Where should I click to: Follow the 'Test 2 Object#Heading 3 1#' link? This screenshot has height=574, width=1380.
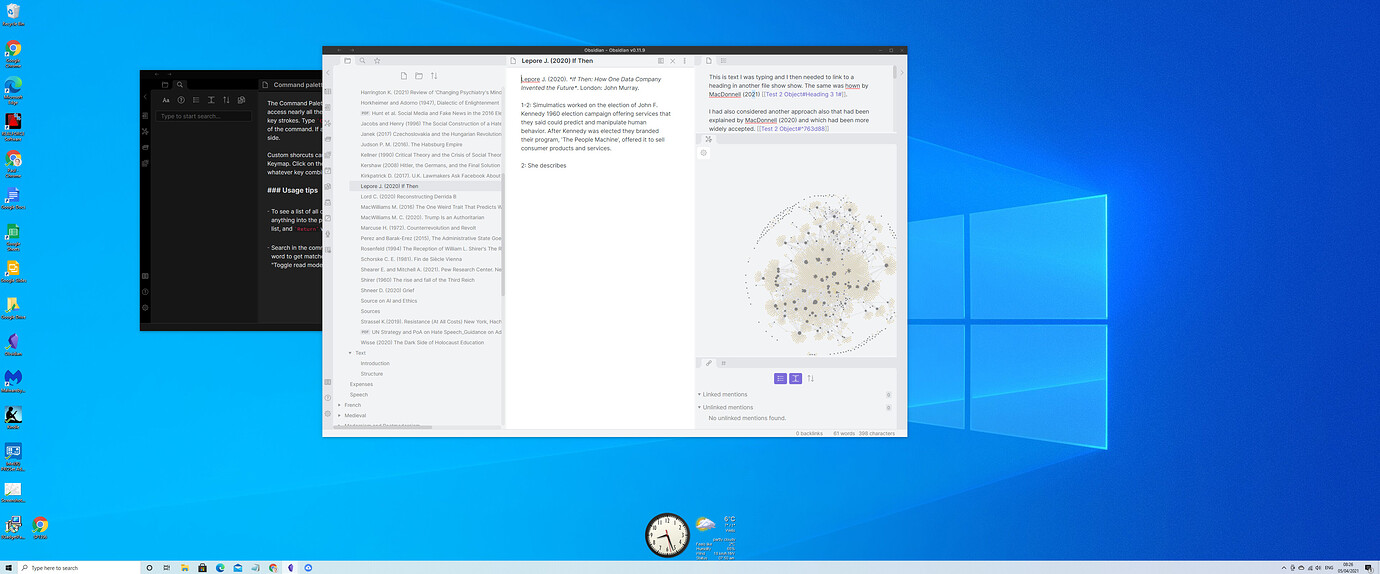(804, 94)
